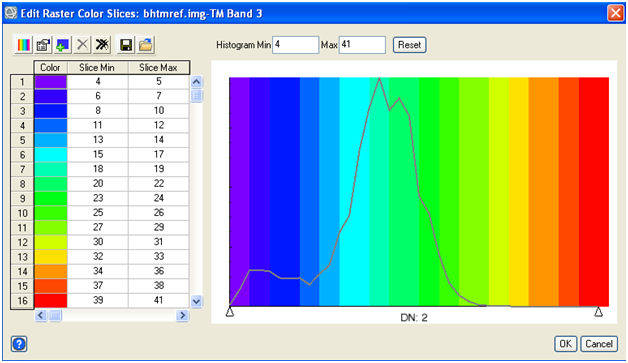Save color slices to file
Viewport: 628px width, 363px height.
[x=126, y=45]
